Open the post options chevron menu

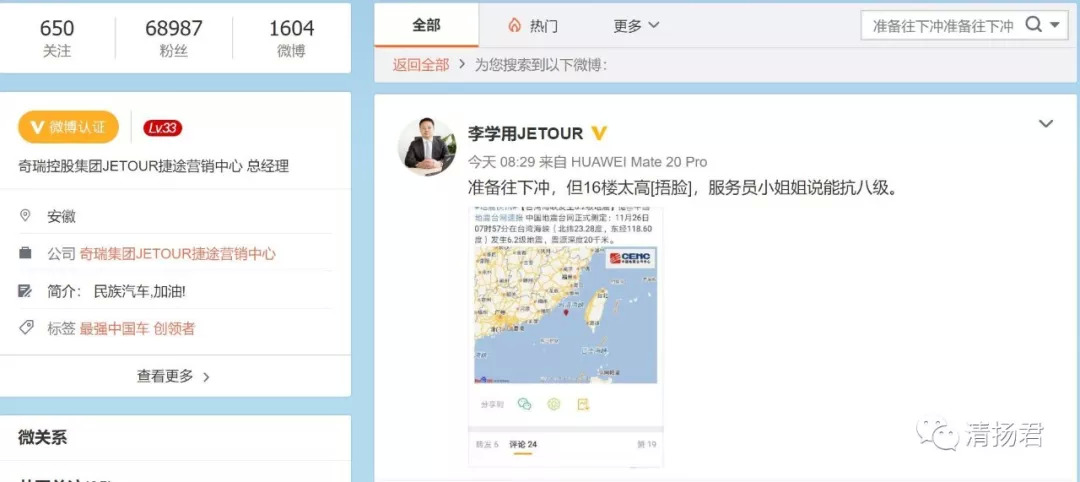1045,124
